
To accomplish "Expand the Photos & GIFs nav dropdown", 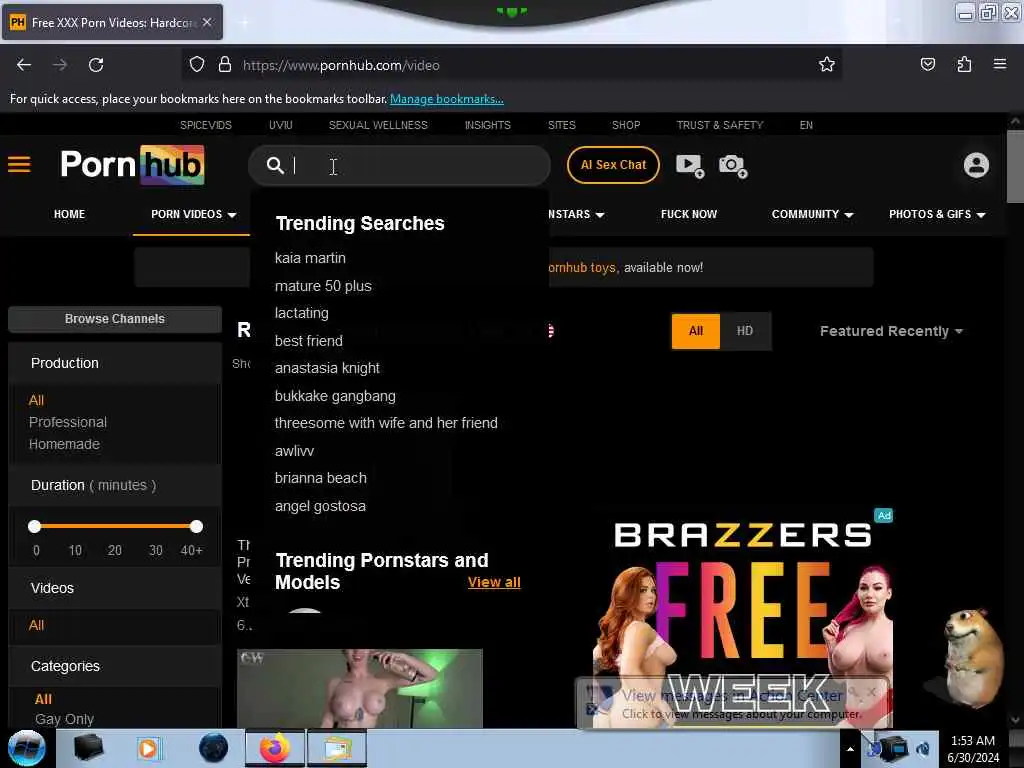I will click(936, 214).
